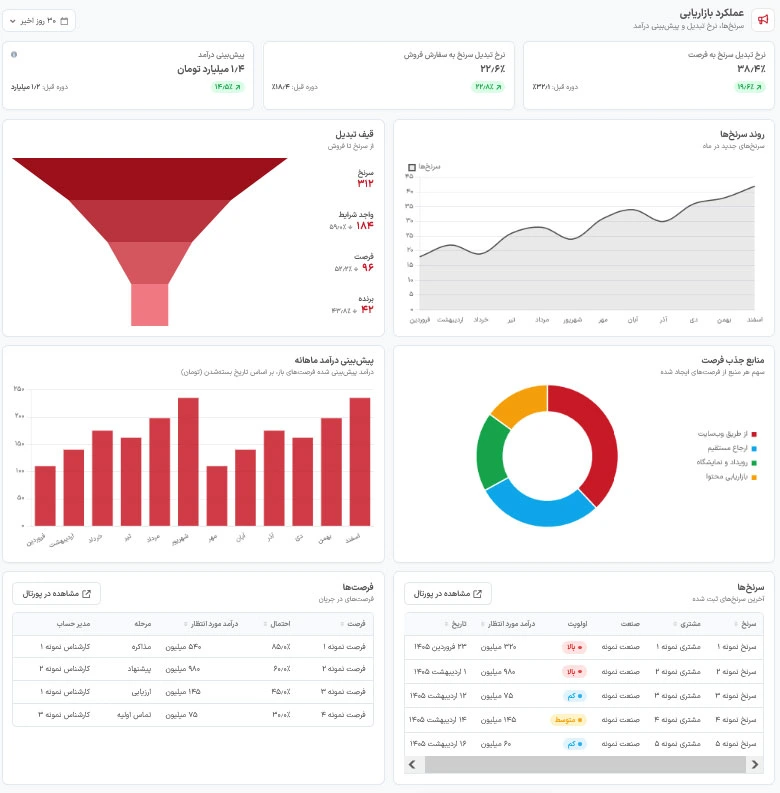Click the ۲۲/۸٪ growth badge on the lead-to-sales-order (سرنخ به سفارش فروش) card

point(488,87)
